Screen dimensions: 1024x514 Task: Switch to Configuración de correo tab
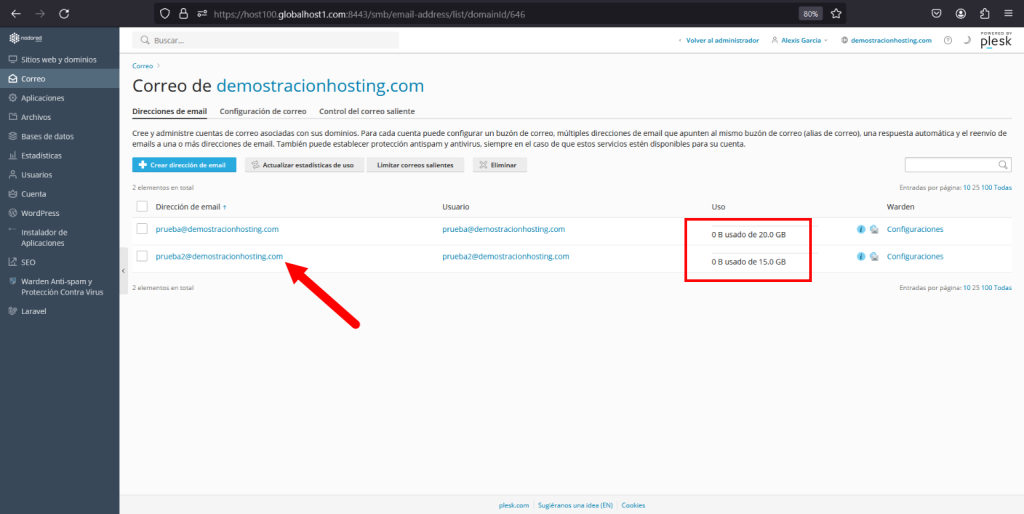263,111
